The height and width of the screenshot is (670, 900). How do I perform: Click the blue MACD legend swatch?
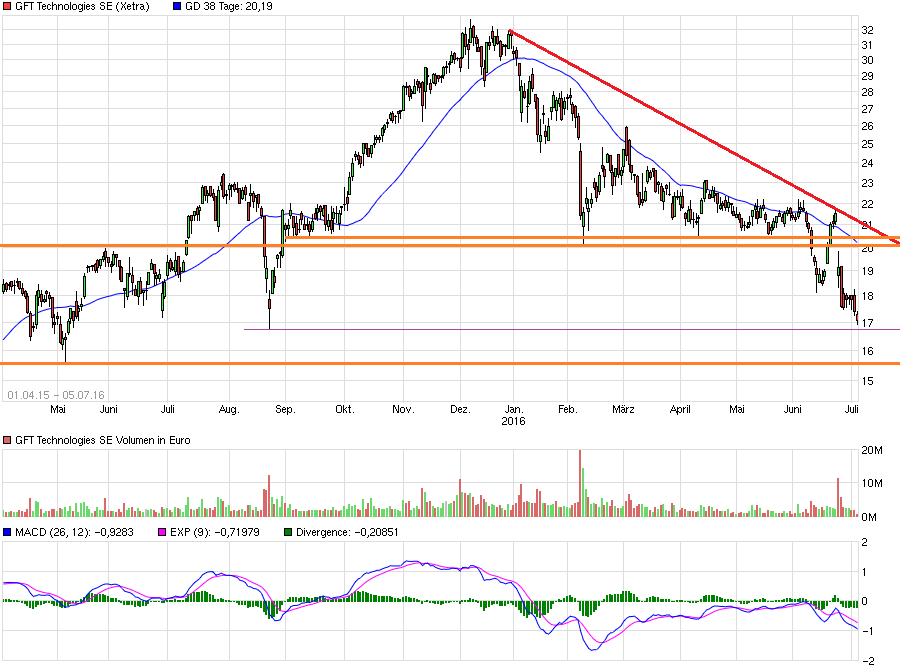point(7,532)
